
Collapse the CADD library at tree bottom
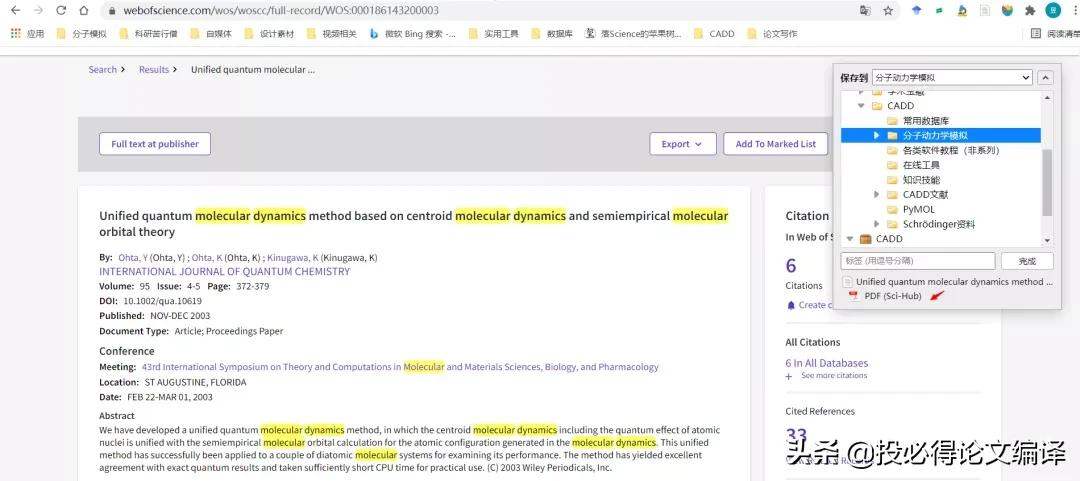[x=849, y=239]
